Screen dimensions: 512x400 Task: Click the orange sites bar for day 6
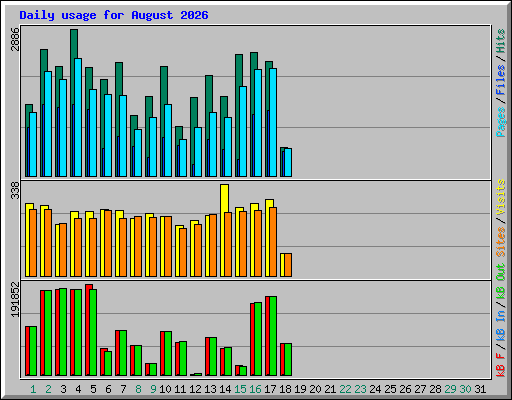[x=108, y=243]
